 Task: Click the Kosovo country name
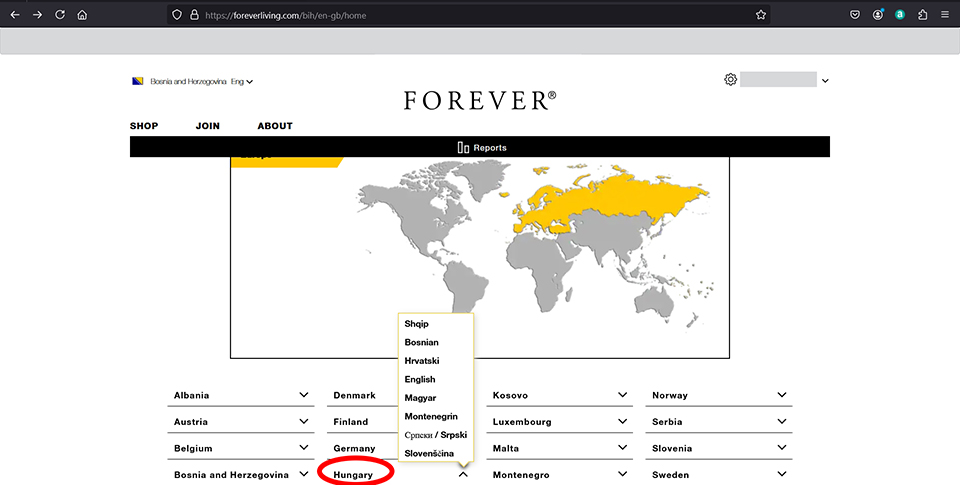tap(510, 396)
